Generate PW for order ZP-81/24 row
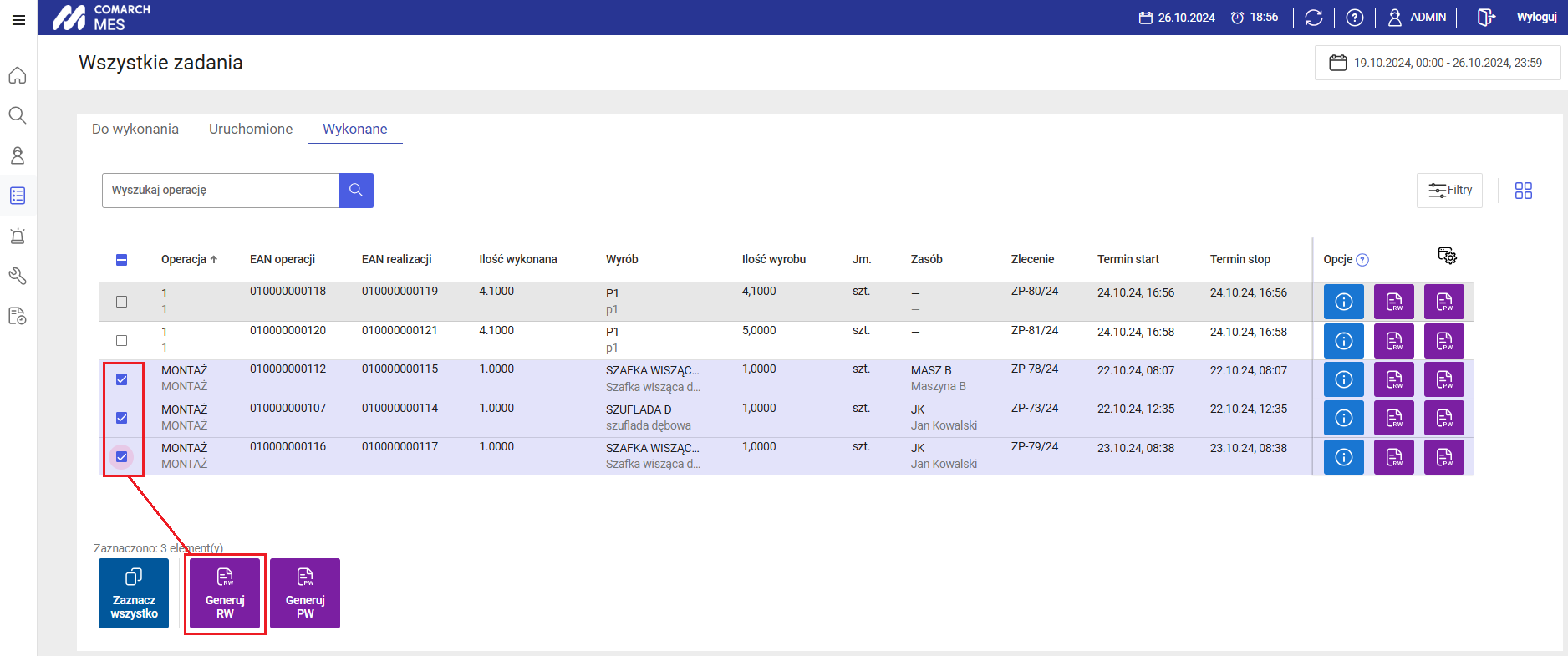The image size is (1568, 656). [x=1444, y=341]
